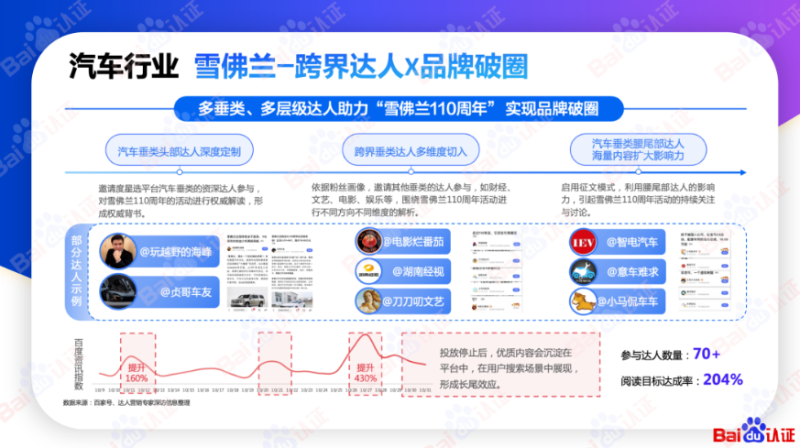The height and width of the screenshot is (448, 800).
Task: Click the 数据来源 footnote below the chart
Action: tap(127, 403)
